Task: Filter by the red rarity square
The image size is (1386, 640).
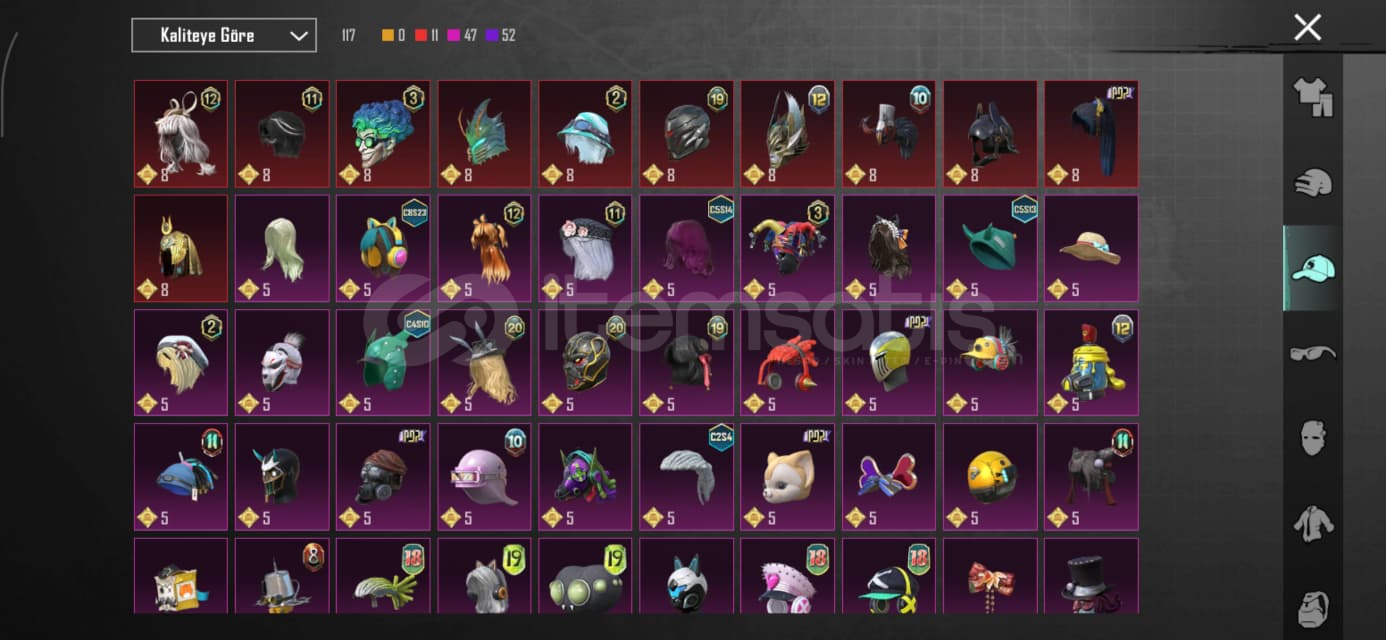Action: [x=421, y=36]
